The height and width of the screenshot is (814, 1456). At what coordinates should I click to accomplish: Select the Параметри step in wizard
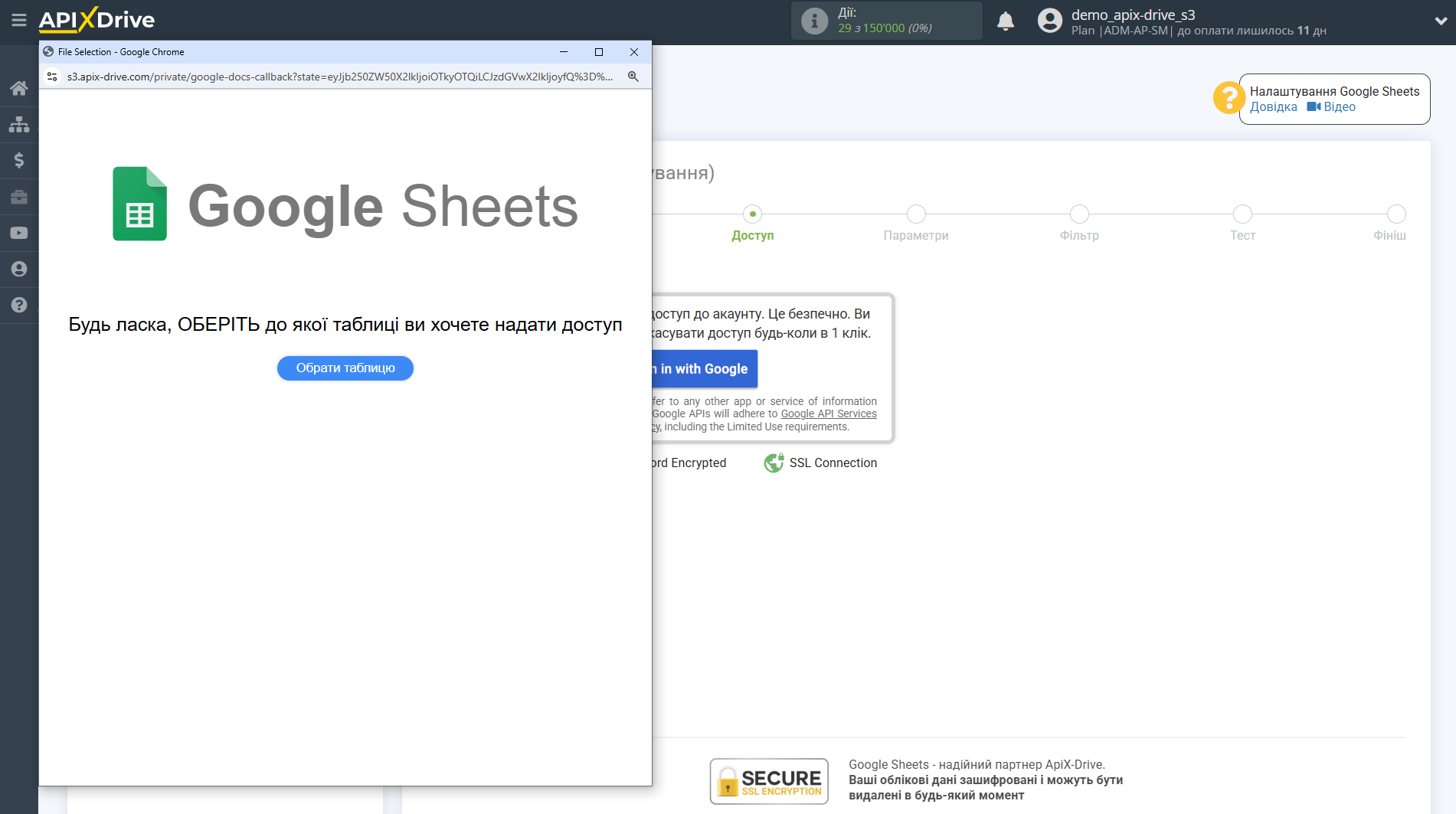(916, 224)
